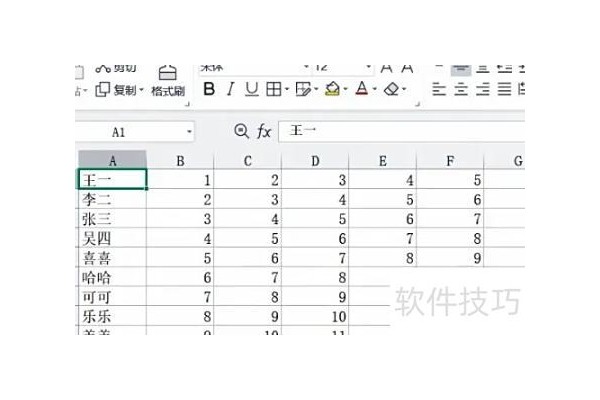Click column C value 3 in 李二 row
Viewport: 600px width, 400px height.
pos(248,199)
